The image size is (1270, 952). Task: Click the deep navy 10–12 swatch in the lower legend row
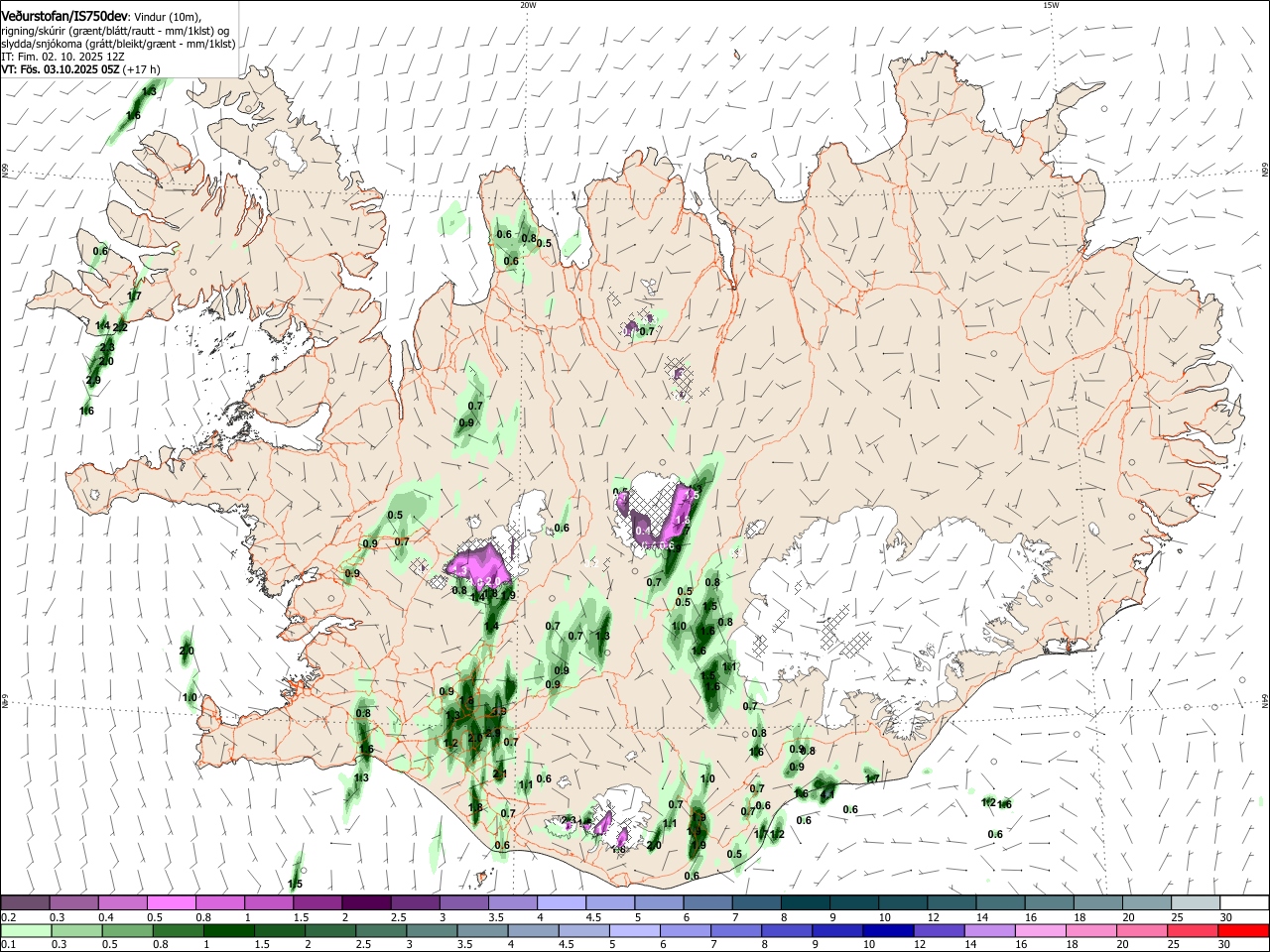(888, 931)
